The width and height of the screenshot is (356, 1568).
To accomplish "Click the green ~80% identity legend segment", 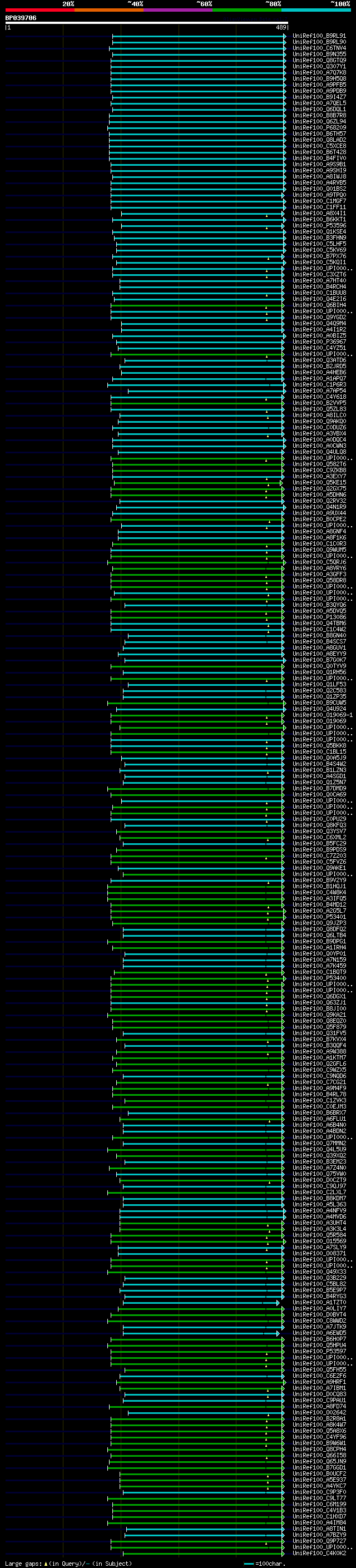I will (x=247, y=10).
